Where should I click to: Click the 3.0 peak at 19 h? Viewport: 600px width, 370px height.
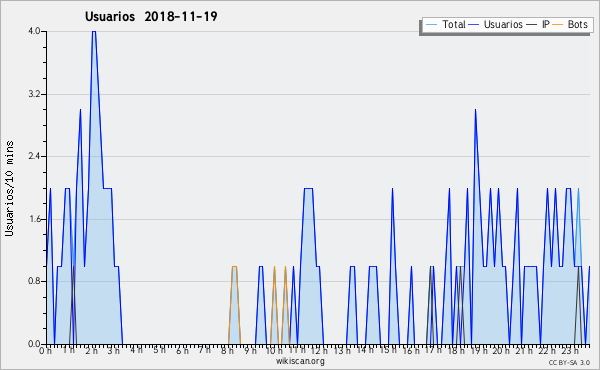tap(475, 110)
